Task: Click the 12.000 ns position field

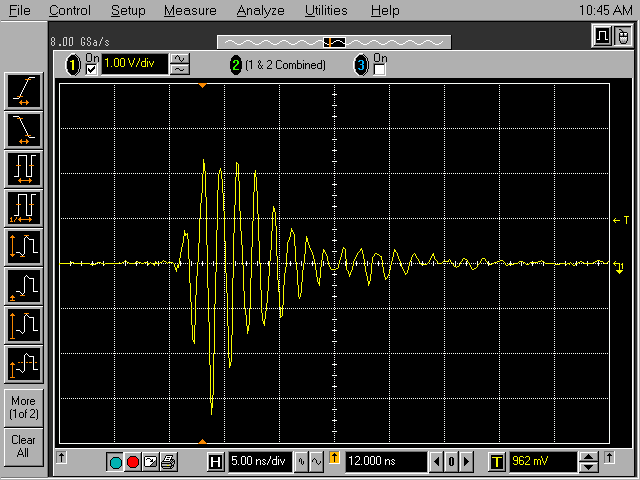Action: tap(386, 462)
